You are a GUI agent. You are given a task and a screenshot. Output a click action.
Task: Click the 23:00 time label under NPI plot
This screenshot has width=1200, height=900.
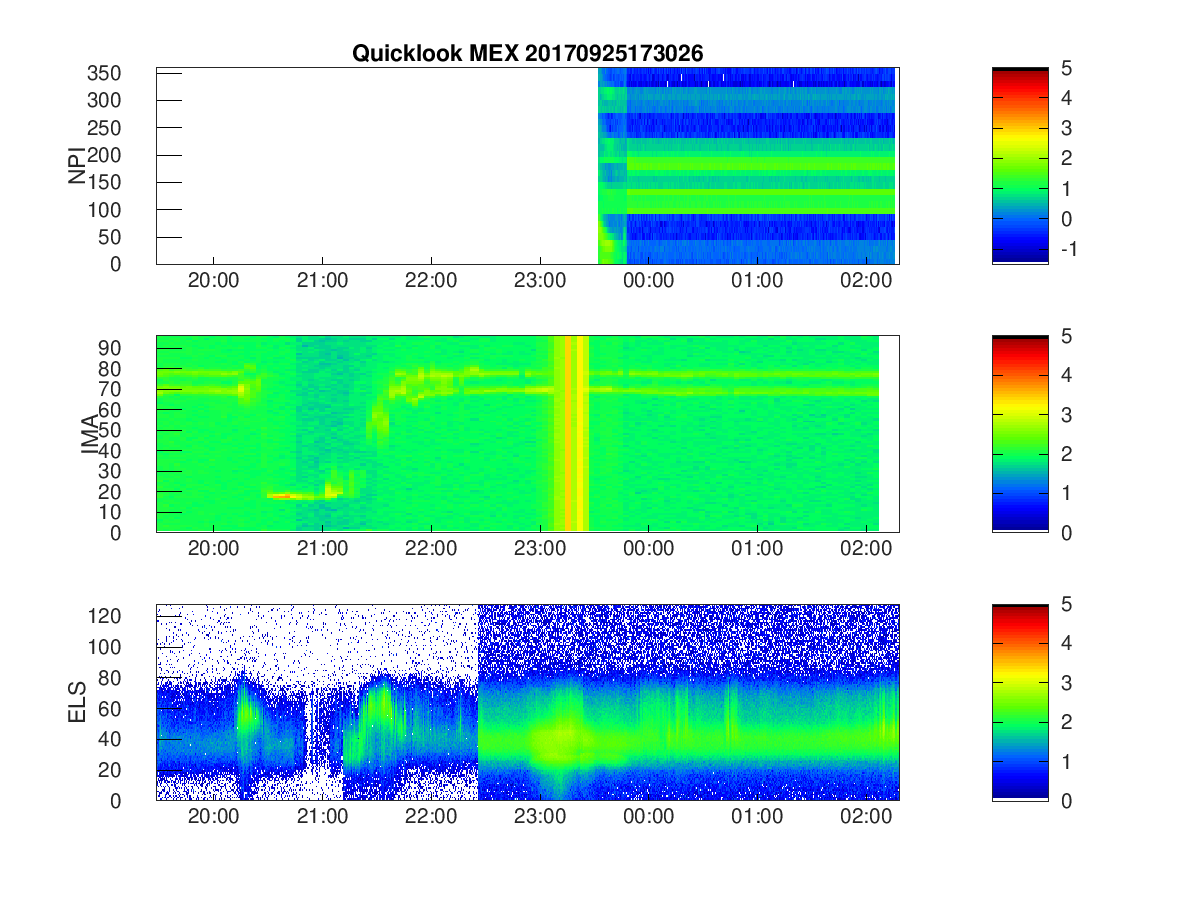(540, 282)
